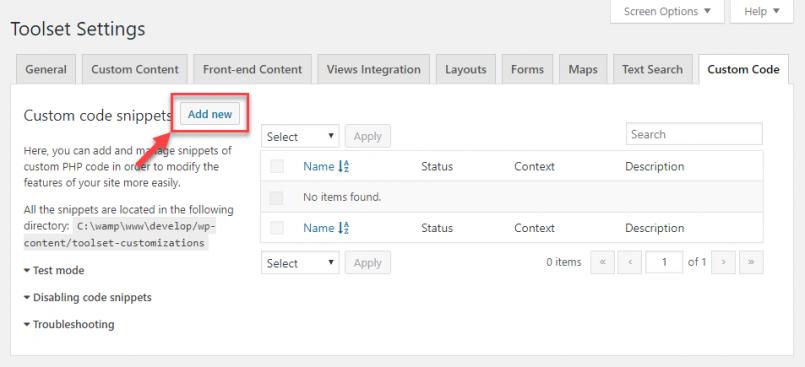Open the Screen Options panel
This screenshot has width=805, height=367.
[667, 11]
